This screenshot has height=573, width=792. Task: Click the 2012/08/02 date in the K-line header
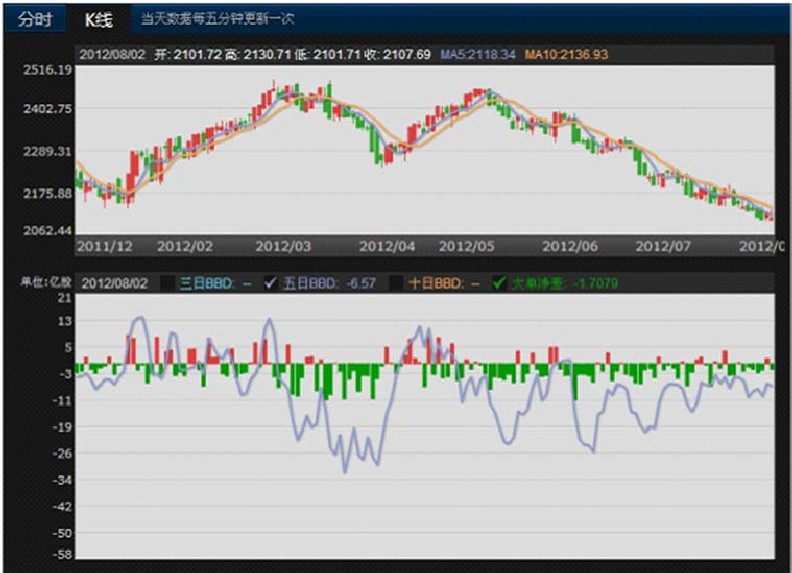tap(113, 54)
